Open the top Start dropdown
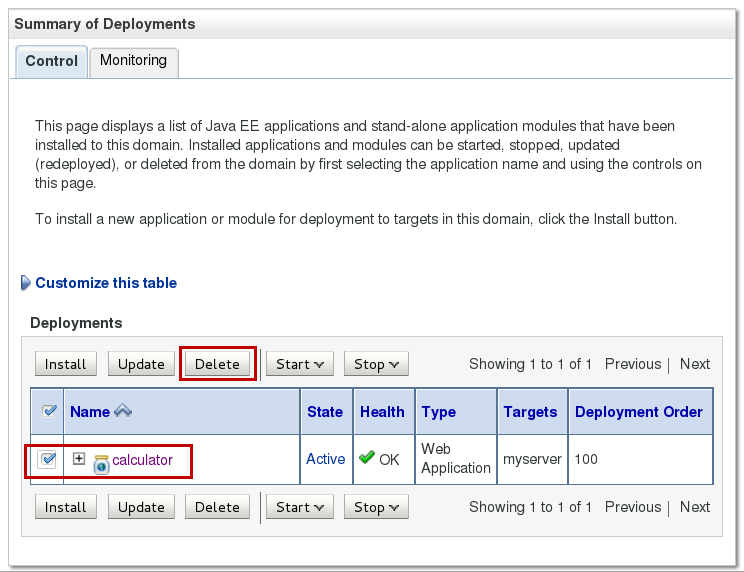 coord(304,364)
